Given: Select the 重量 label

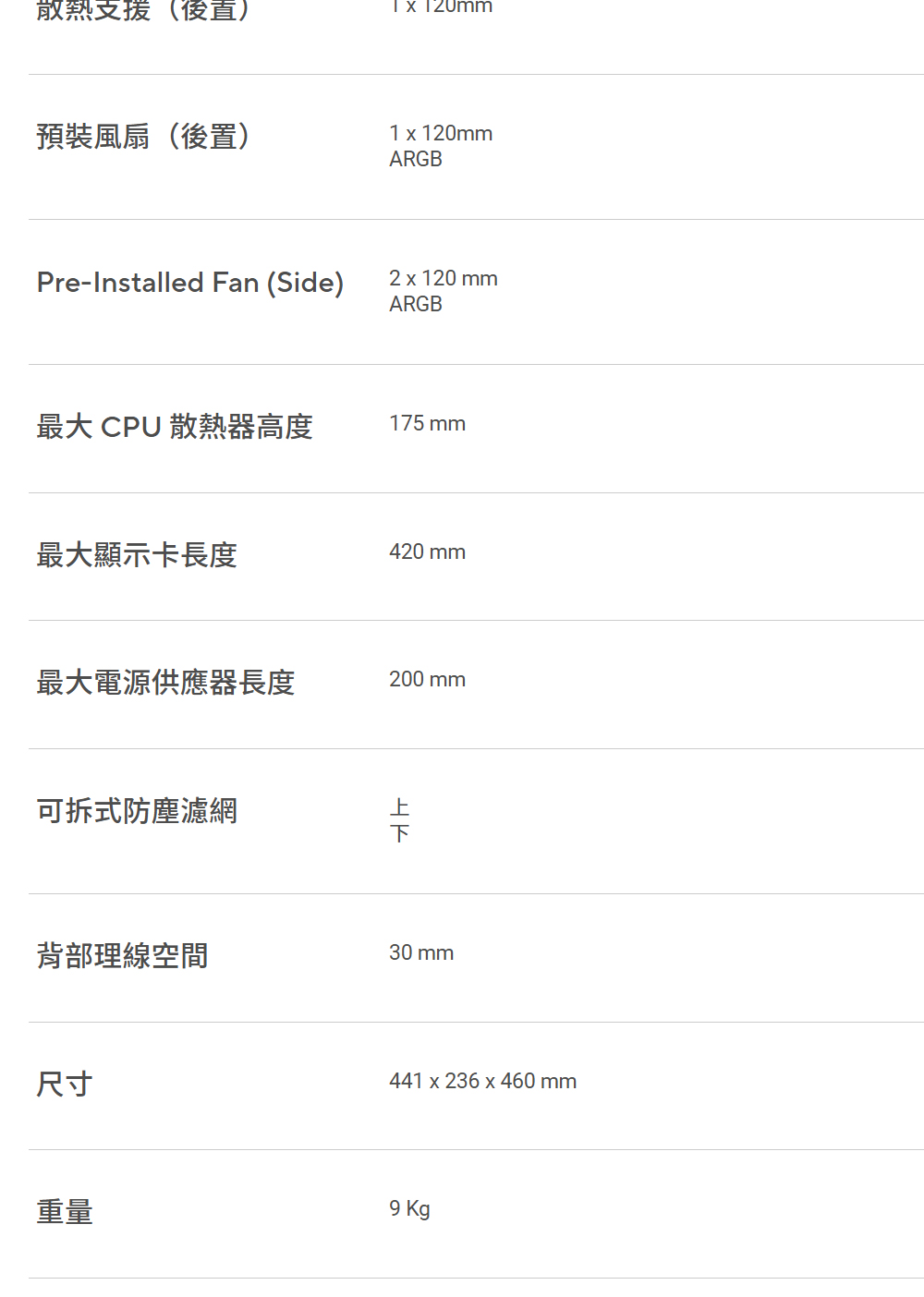Looking at the screenshot, I should click(65, 1212).
